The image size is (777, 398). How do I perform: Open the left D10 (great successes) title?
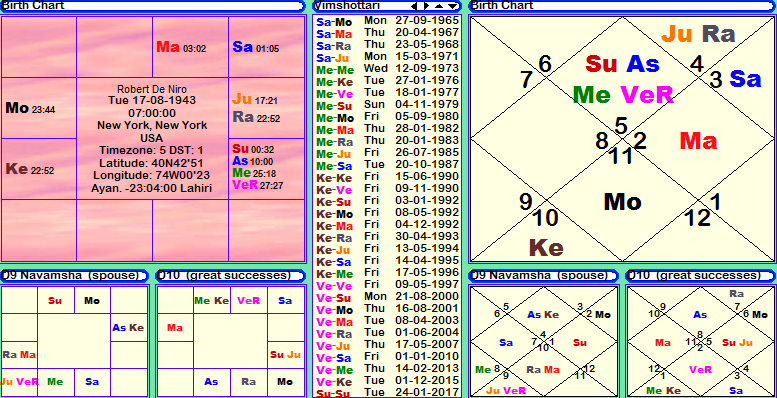click(x=224, y=275)
